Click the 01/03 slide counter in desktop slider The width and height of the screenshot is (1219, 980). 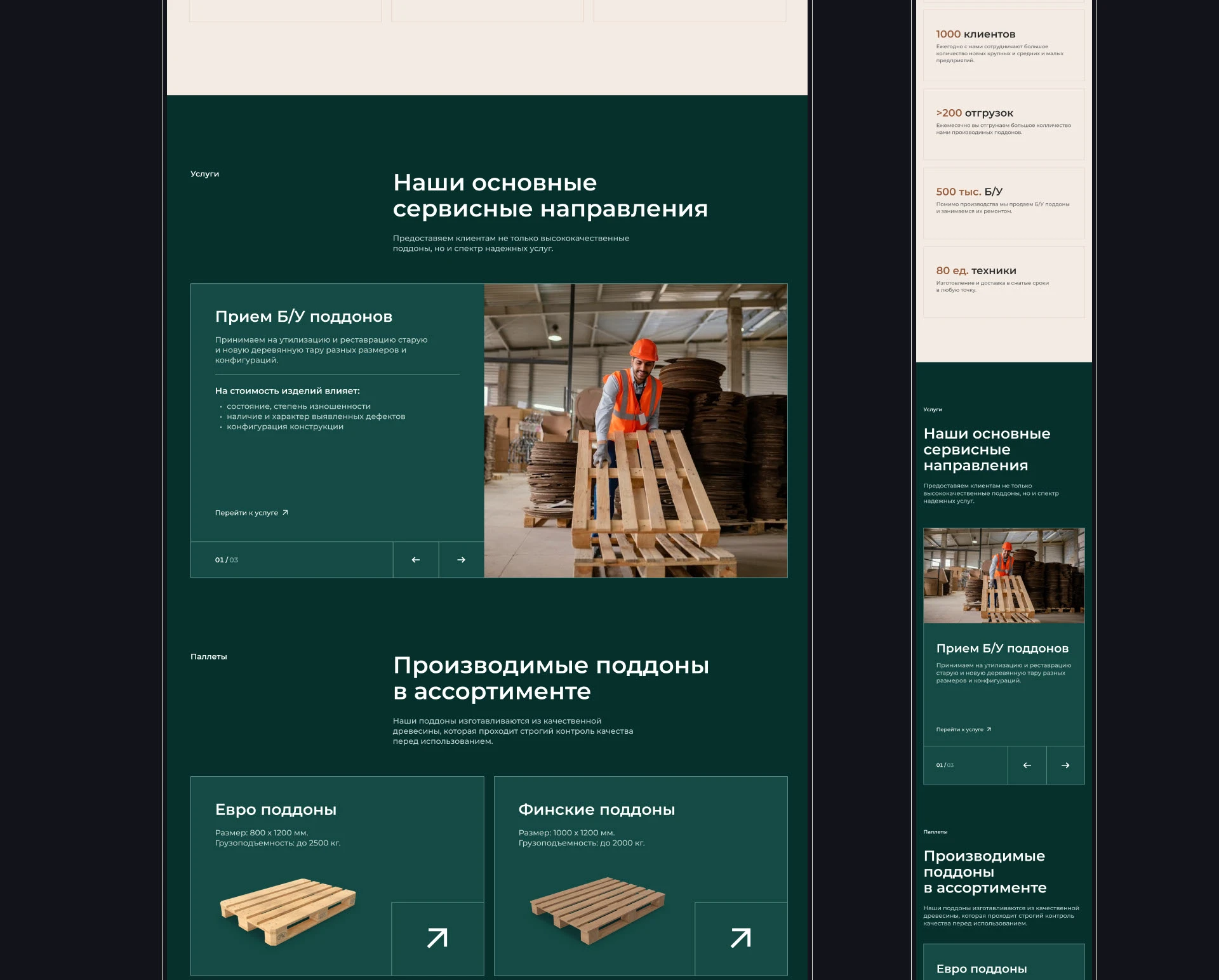[x=227, y=560]
